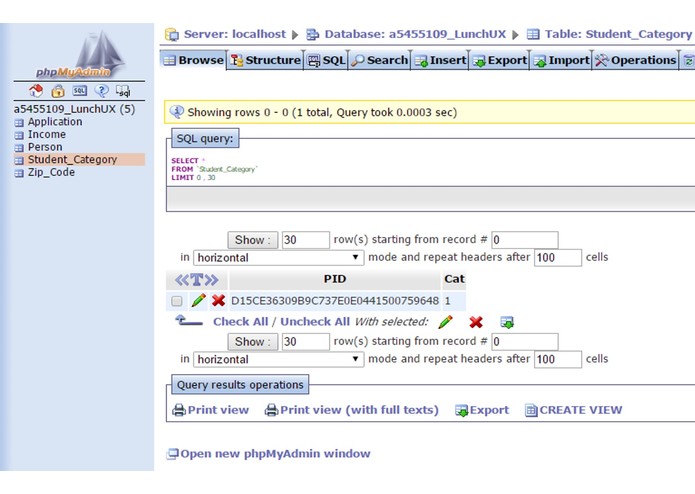Click the phpMyAdmin logo
This screenshot has height=494, width=695.
click(x=80, y=54)
